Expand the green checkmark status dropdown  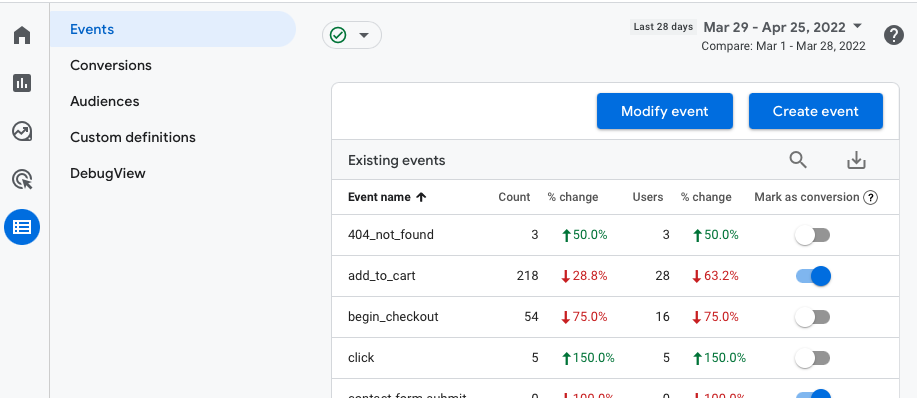(351, 35)
